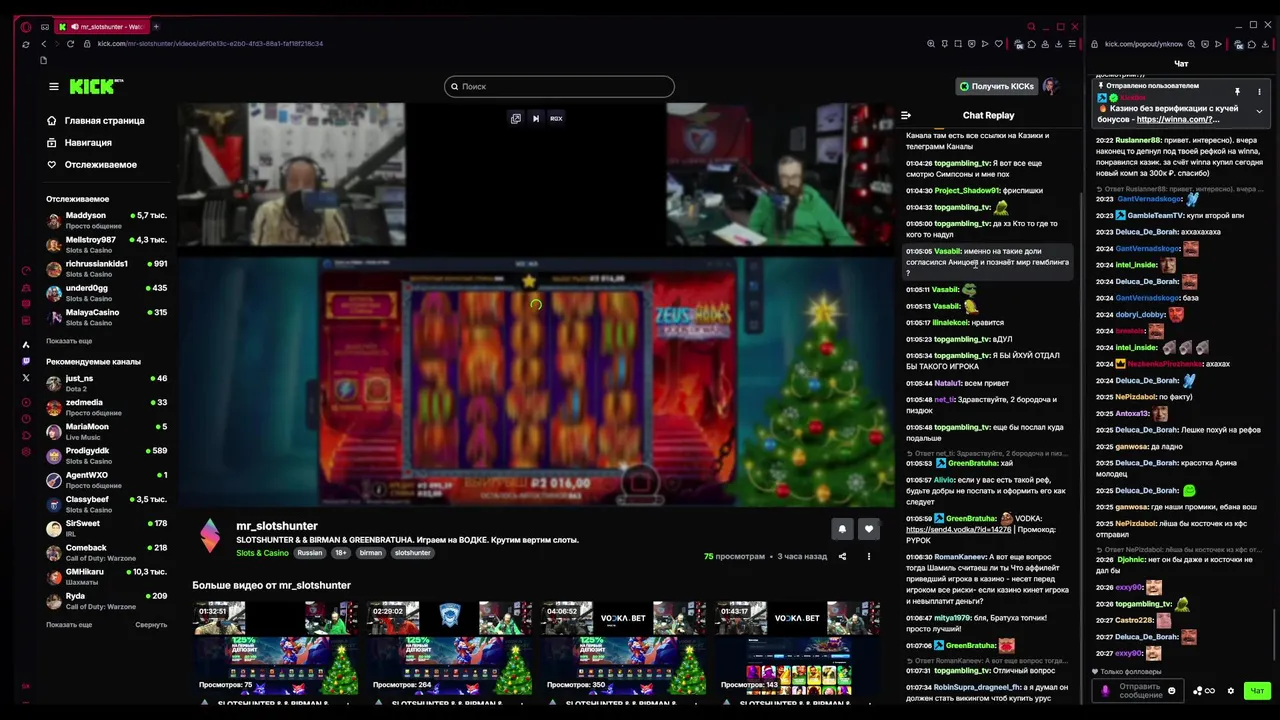Collapse the Chat Replay panel
Viewport: 1280px width, 720px height.
pos(906,115)
